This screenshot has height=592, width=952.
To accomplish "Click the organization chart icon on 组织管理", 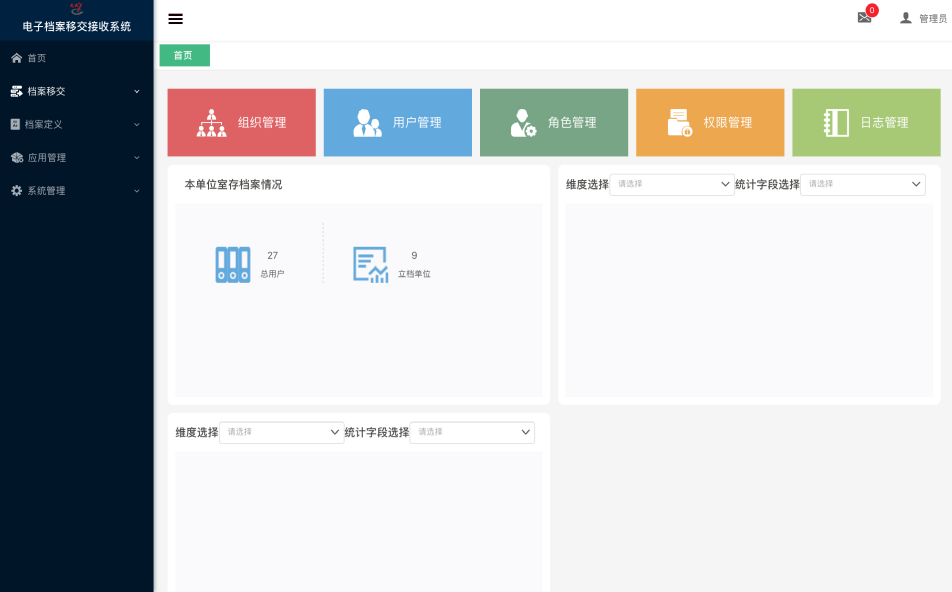I will (x=211, y=122).
